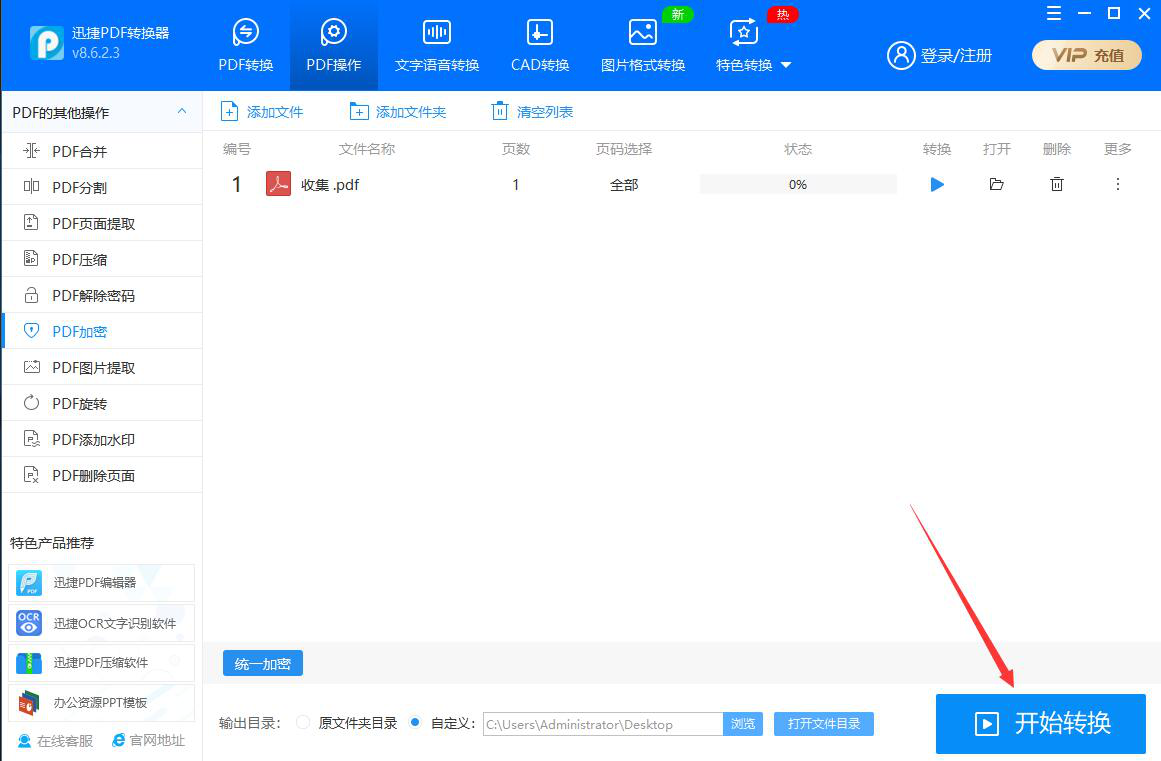Click the 添加文件 button
The width and height of the screenshot is (1161, 761).
click(262, 112)
